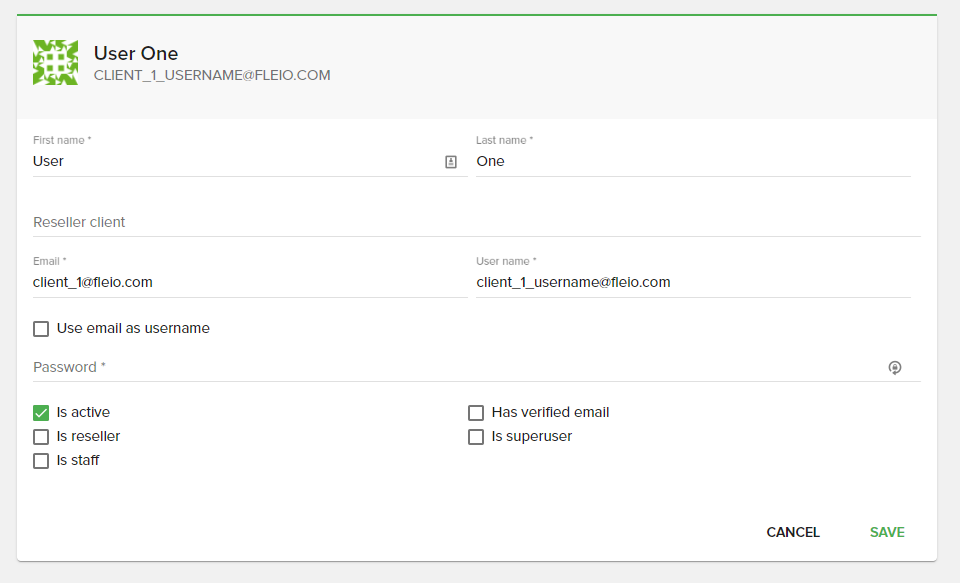Open the Reseller client selector field
960x583 pixels.
click(x=476, y=222)
